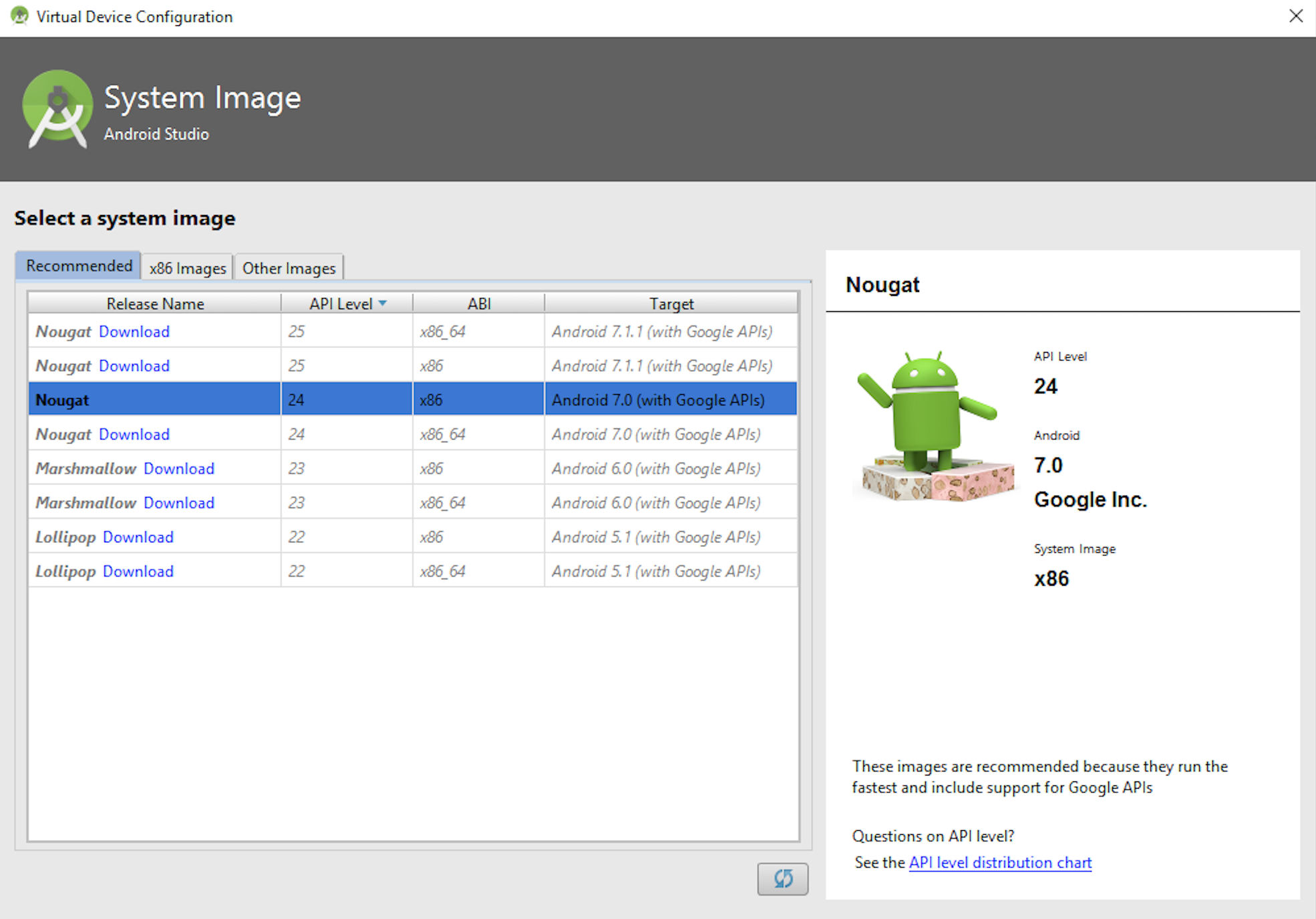
Task: Download Lollipop x86_64 system image
Action: click(x=138, y=571)
